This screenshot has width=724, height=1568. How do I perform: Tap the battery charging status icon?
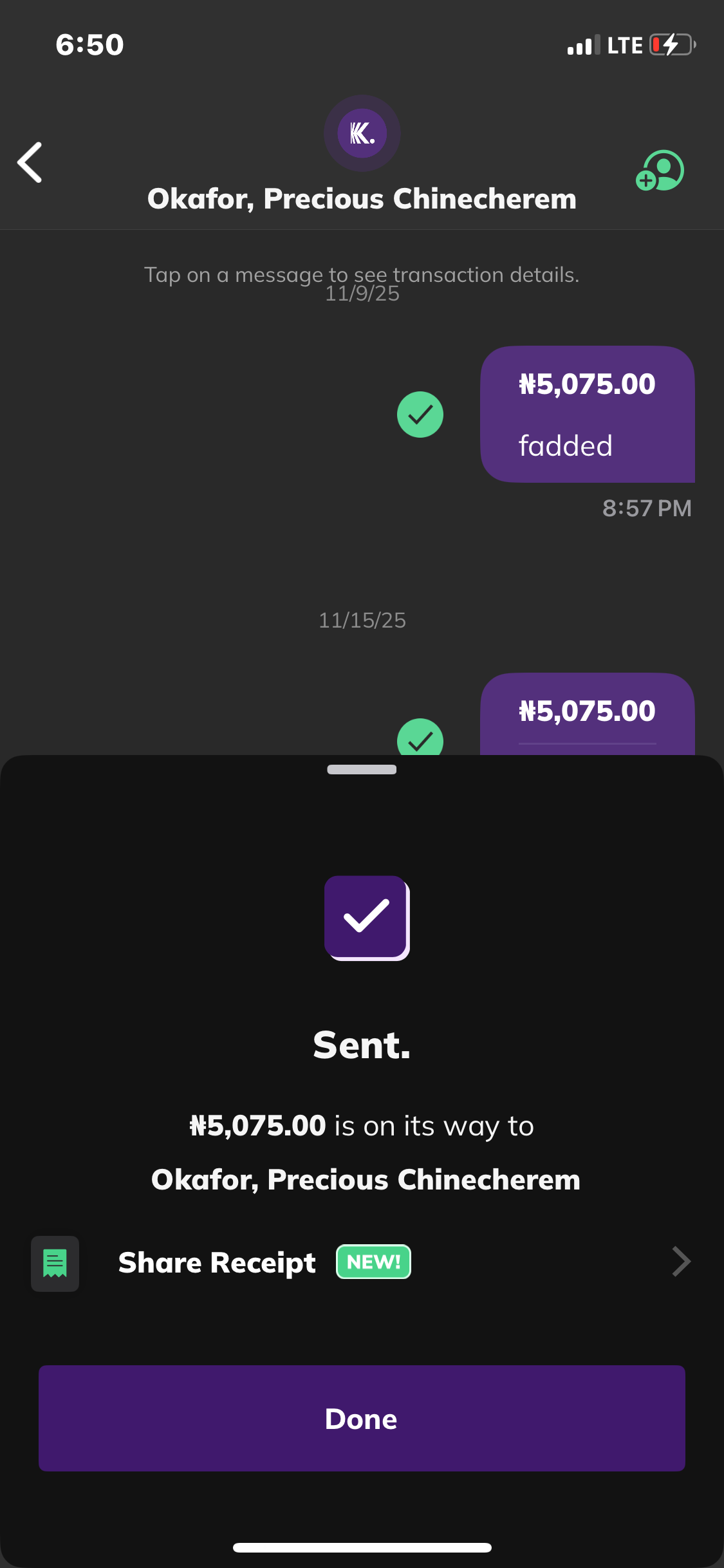click(x=673, y=45)
